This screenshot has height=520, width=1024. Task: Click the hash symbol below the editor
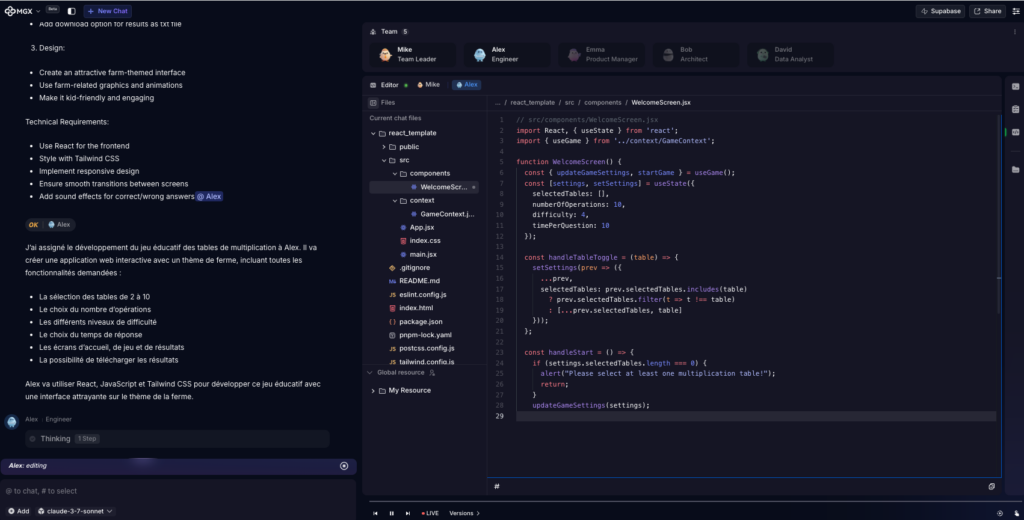(497, 486)
